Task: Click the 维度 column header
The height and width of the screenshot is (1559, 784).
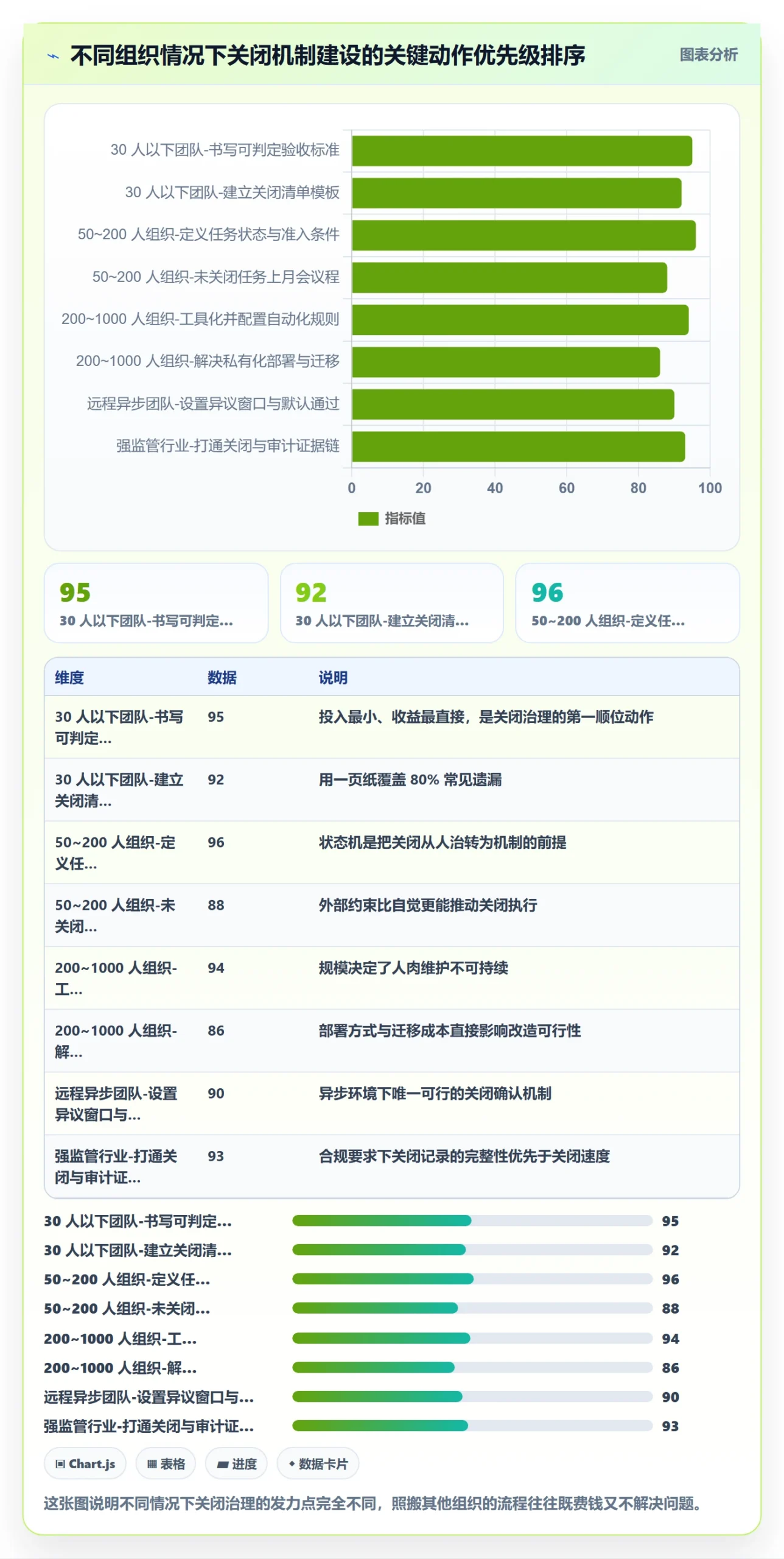Action: click(x=69, y=677)
